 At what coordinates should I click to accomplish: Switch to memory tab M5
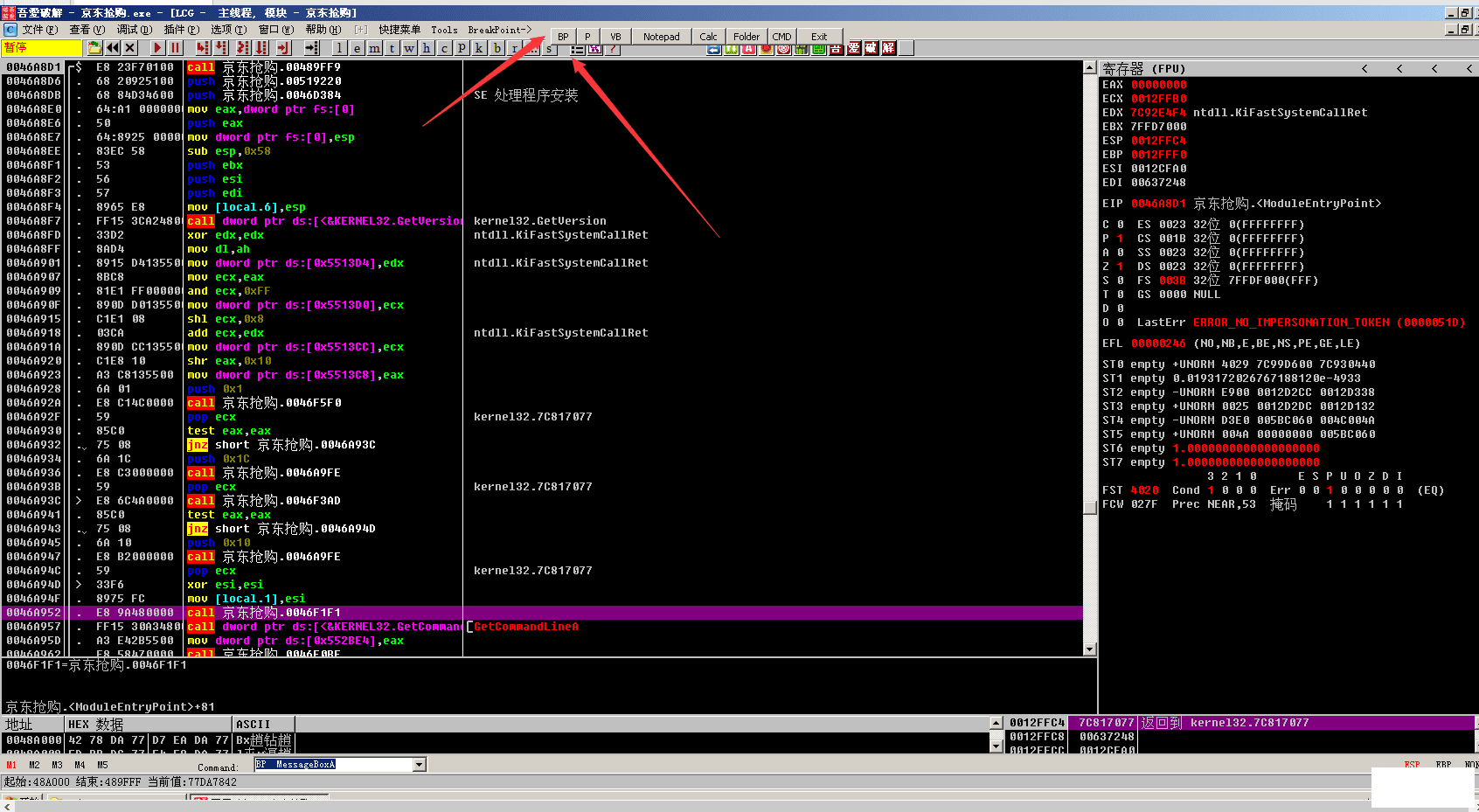tap(102, 765)
